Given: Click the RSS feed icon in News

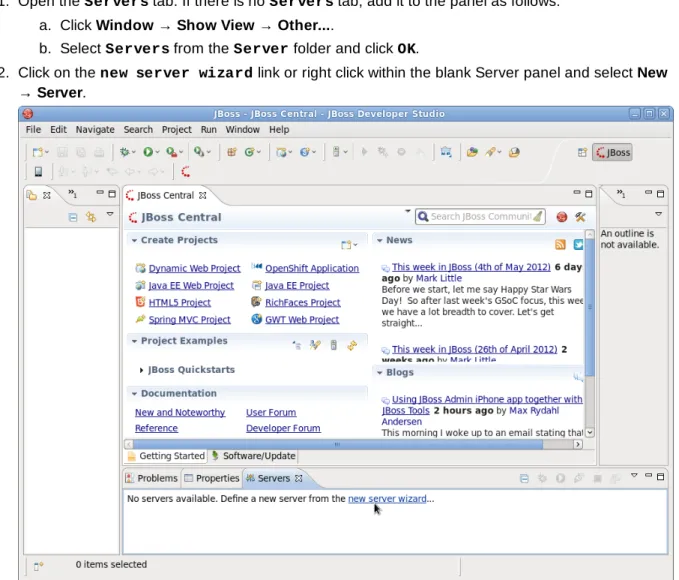Looking at the screenshot, I should 560,245.
